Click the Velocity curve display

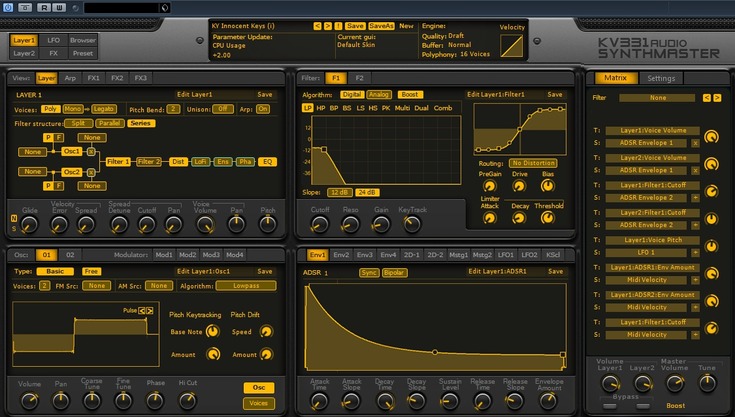pos(511,46)
